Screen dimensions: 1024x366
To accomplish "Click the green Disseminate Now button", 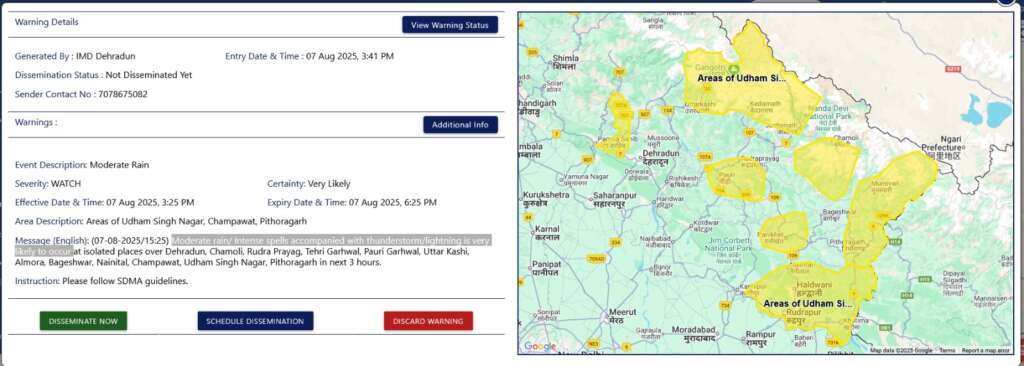I will (x=84, y=321).
